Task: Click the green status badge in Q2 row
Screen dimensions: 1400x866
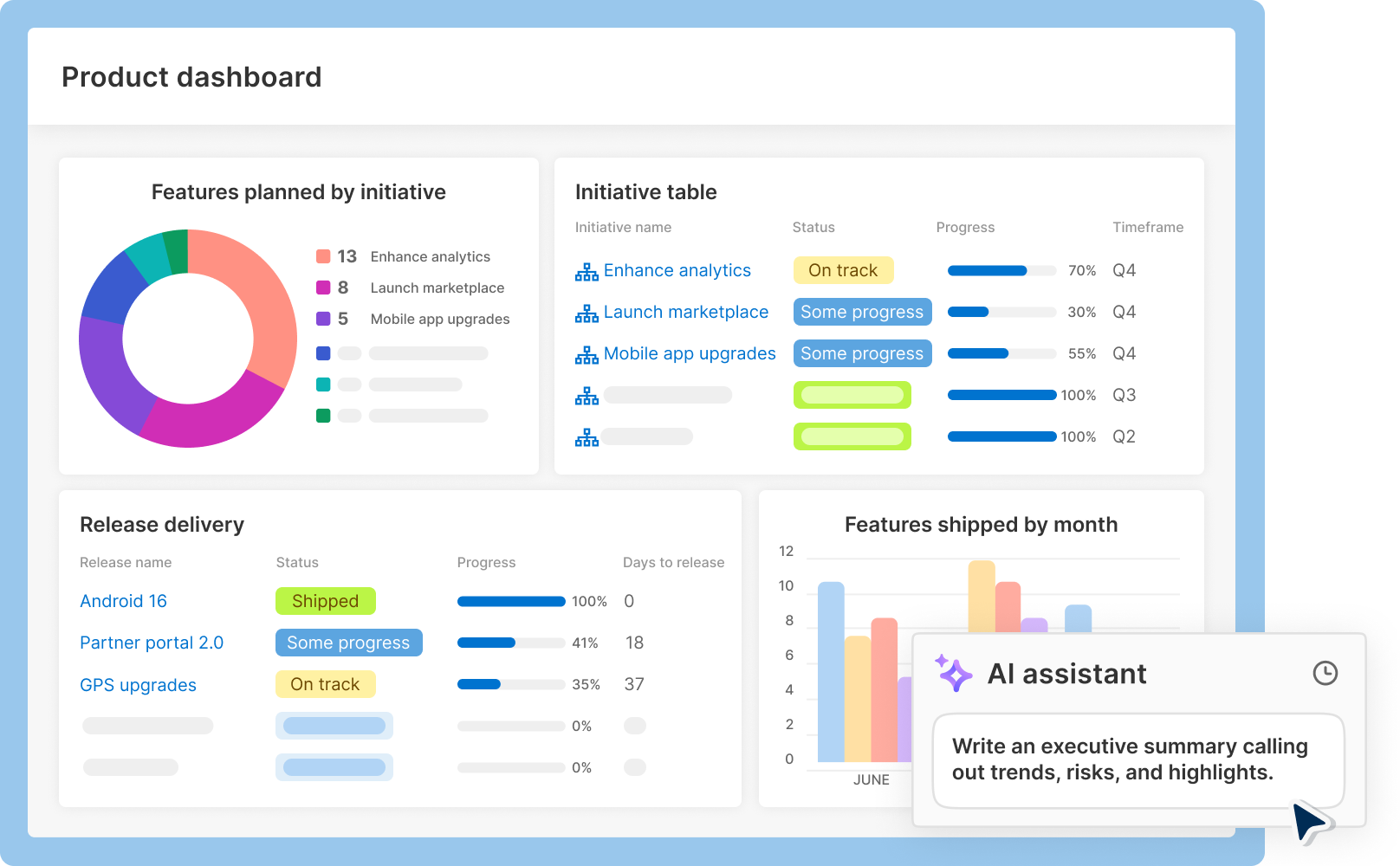Action: (x=852, y=436)
